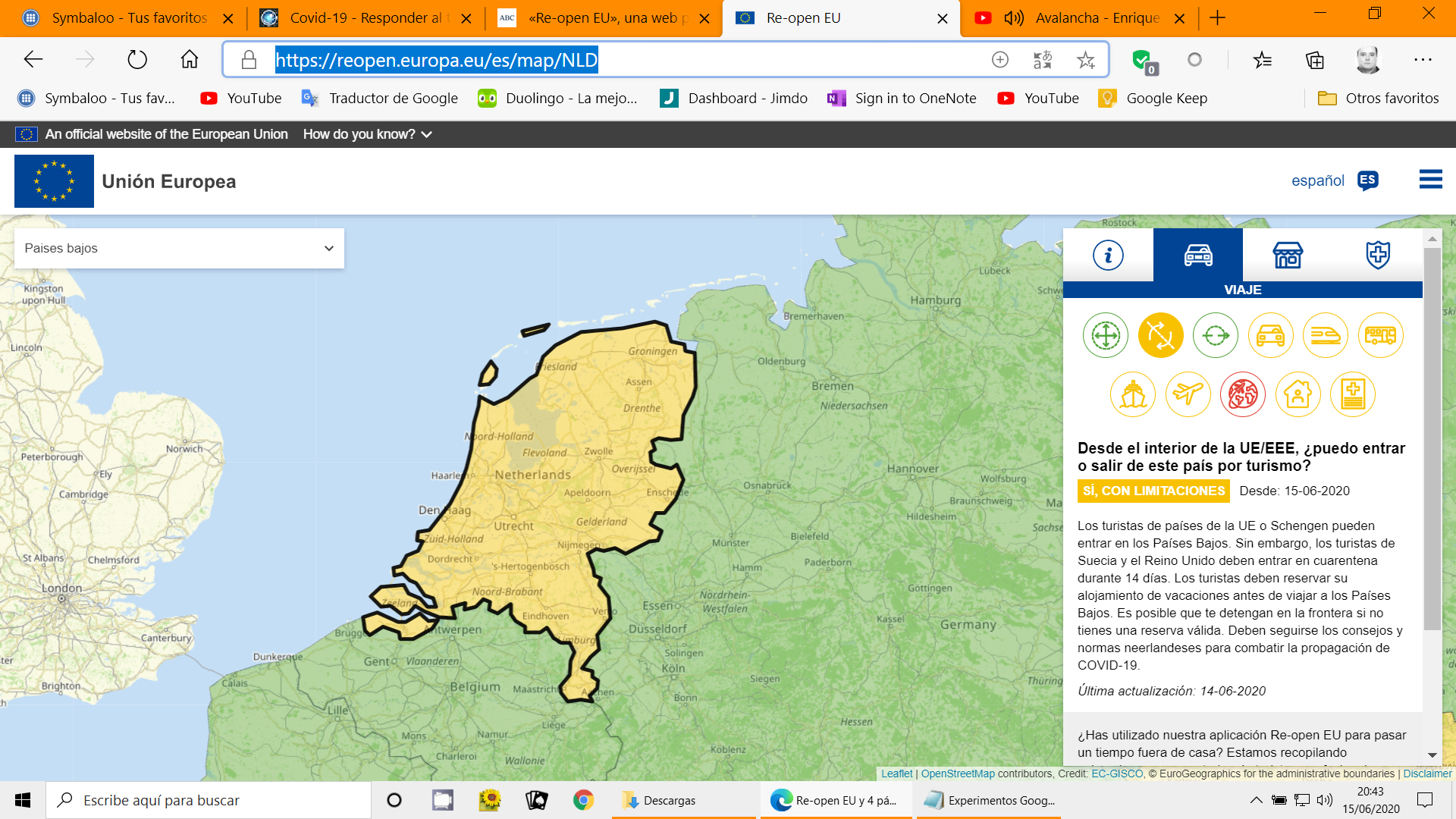Open the hamburger menu at top right

click(x=1430, y=180)
